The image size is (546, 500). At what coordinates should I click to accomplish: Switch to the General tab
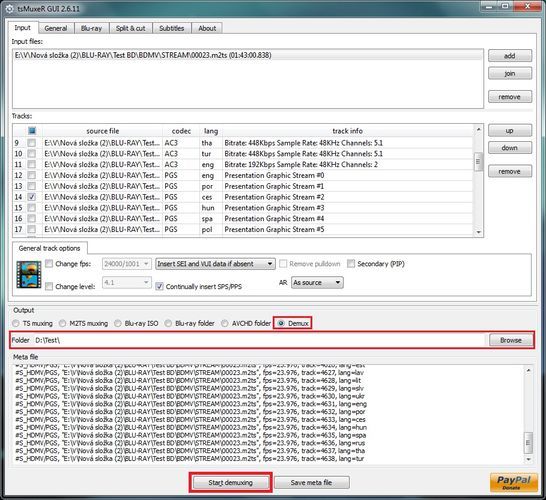56,28
